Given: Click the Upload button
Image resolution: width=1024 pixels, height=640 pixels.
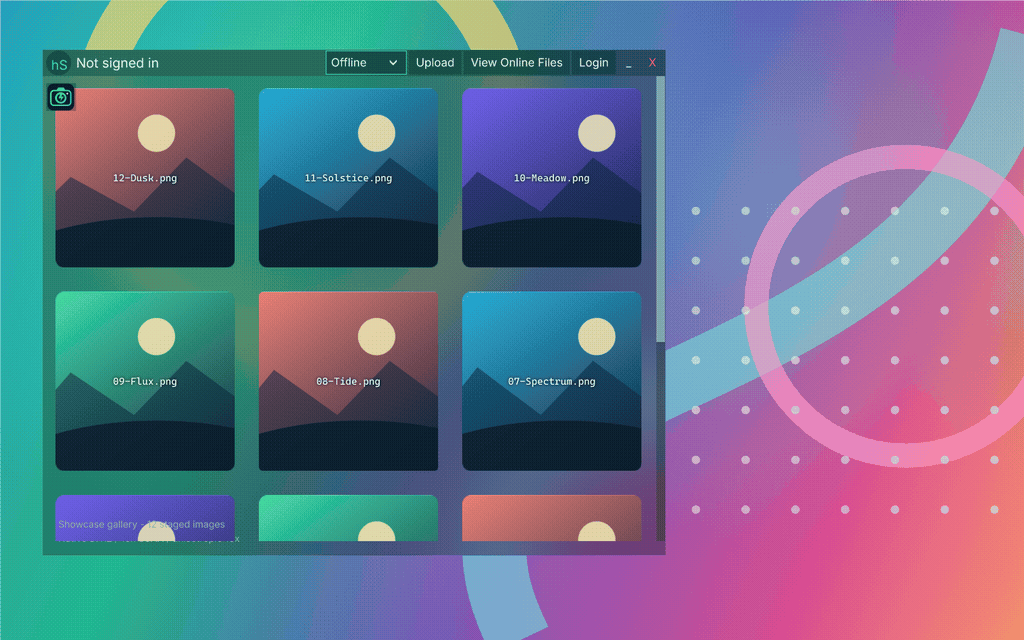Looking at the screenshot, I should (x=435, y=63).
